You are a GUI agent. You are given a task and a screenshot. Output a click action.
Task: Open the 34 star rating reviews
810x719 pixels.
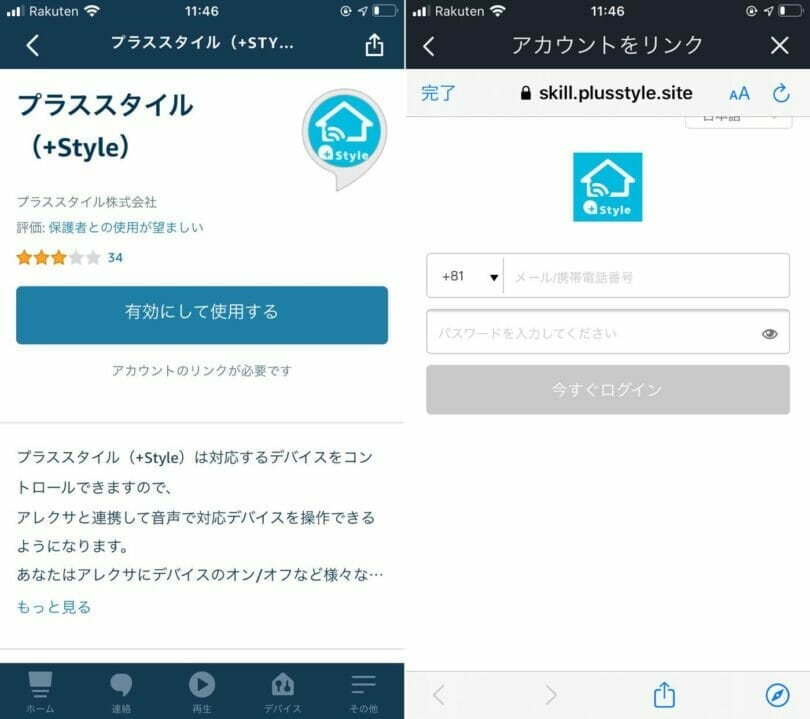coord(70,257)
